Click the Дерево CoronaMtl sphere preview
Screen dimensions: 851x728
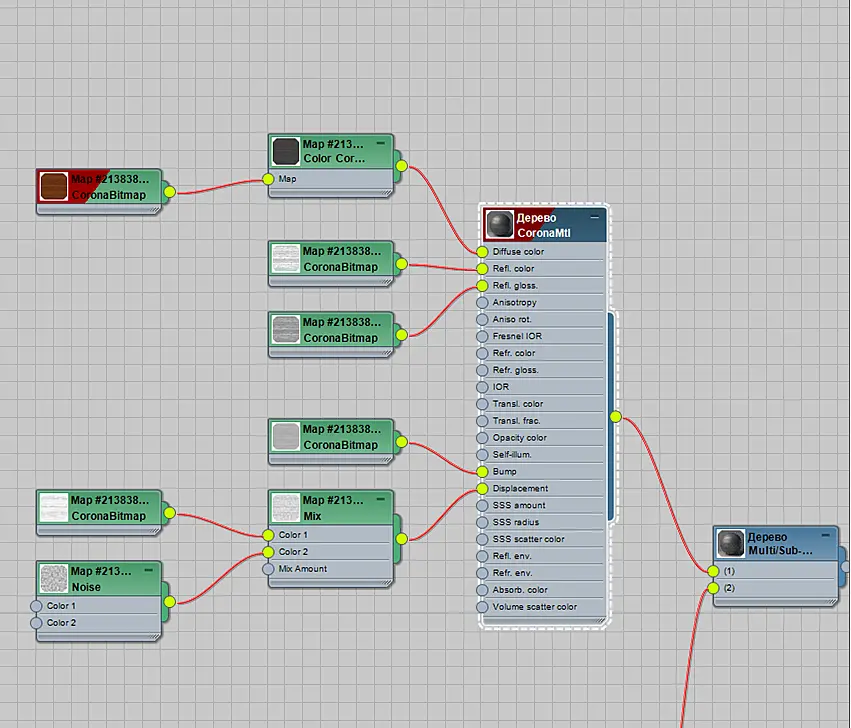click(x=499, y=225)
